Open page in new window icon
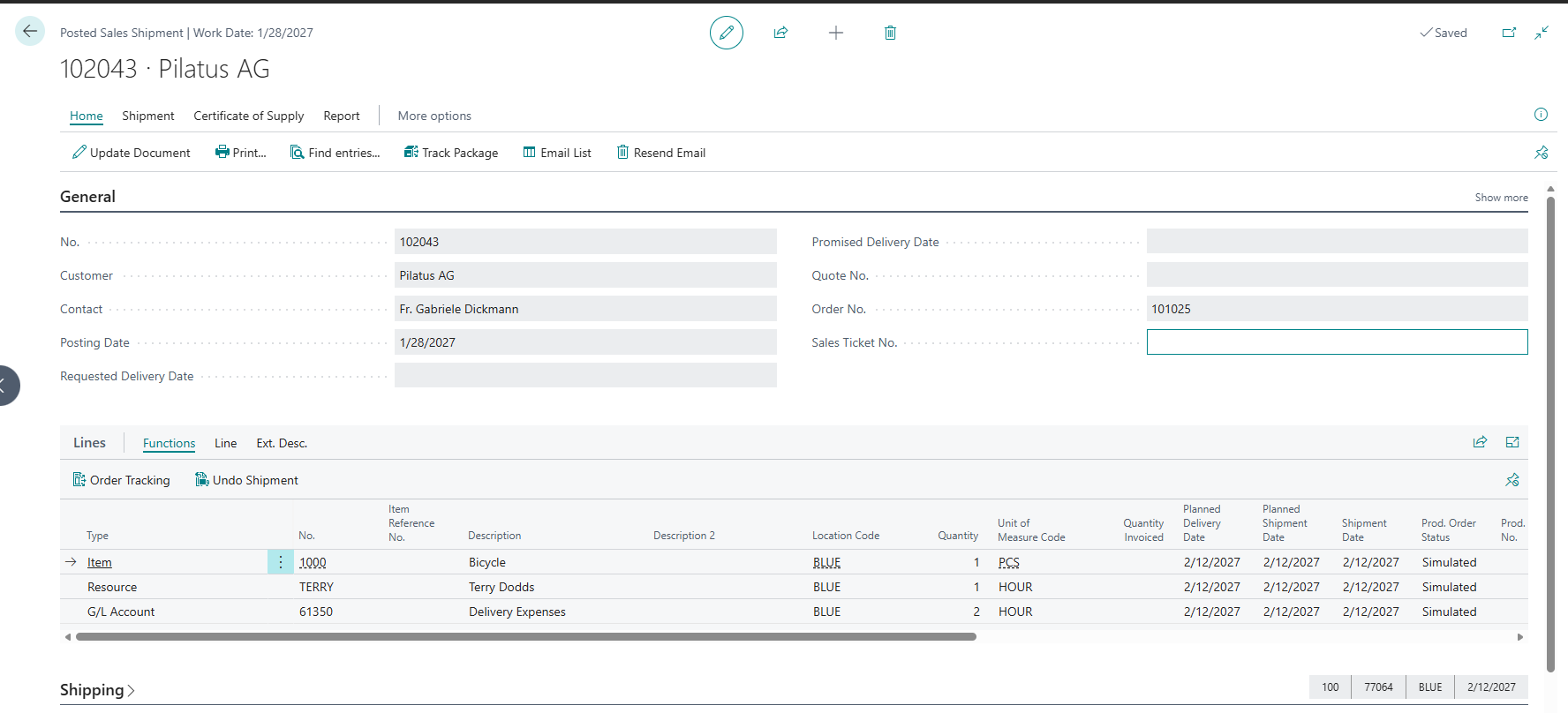The height and width of the screenshot is (713, 1568). (1509, 33)
